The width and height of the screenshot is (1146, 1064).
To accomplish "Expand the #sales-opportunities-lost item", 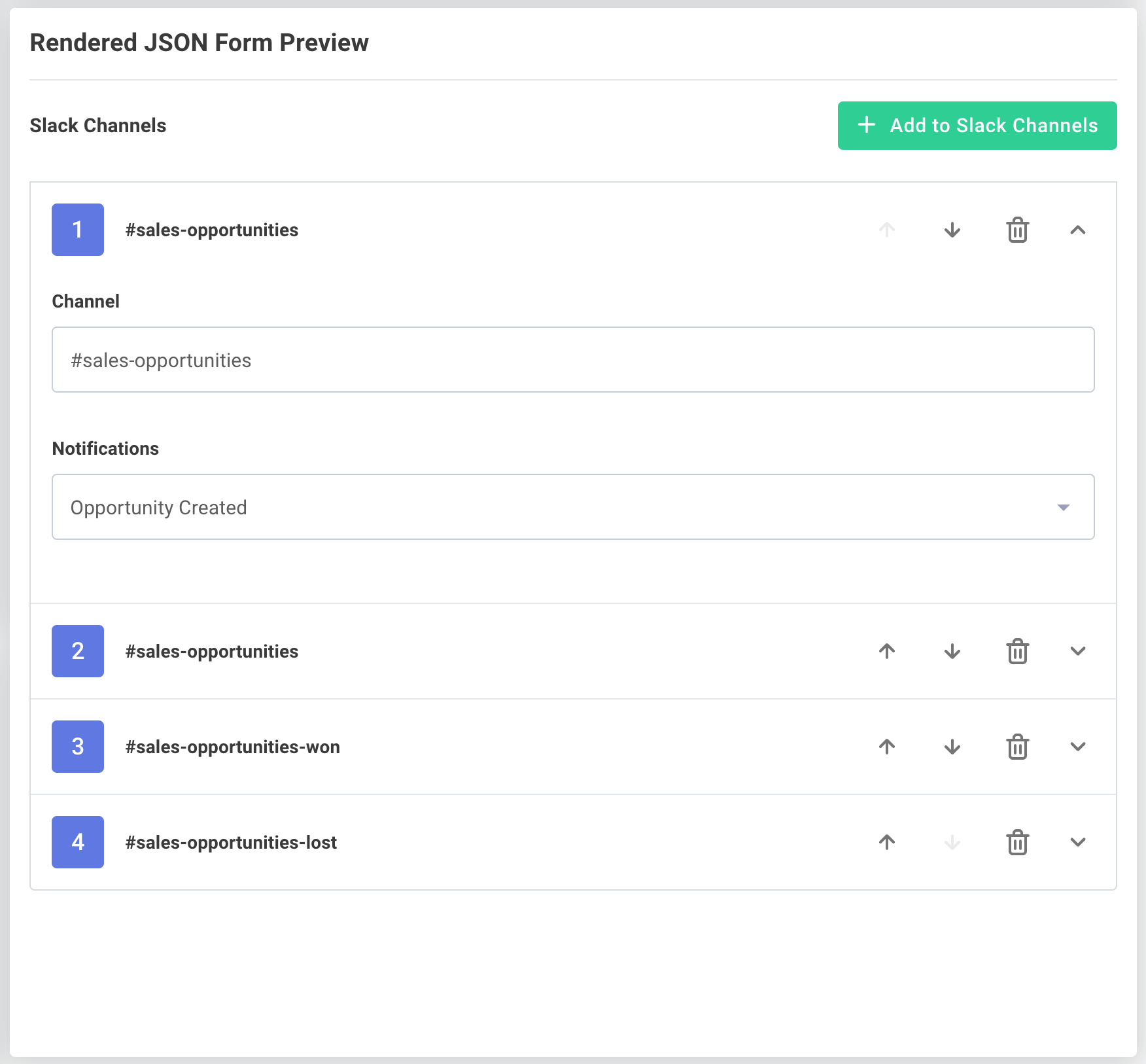I will pos(1078,842).
